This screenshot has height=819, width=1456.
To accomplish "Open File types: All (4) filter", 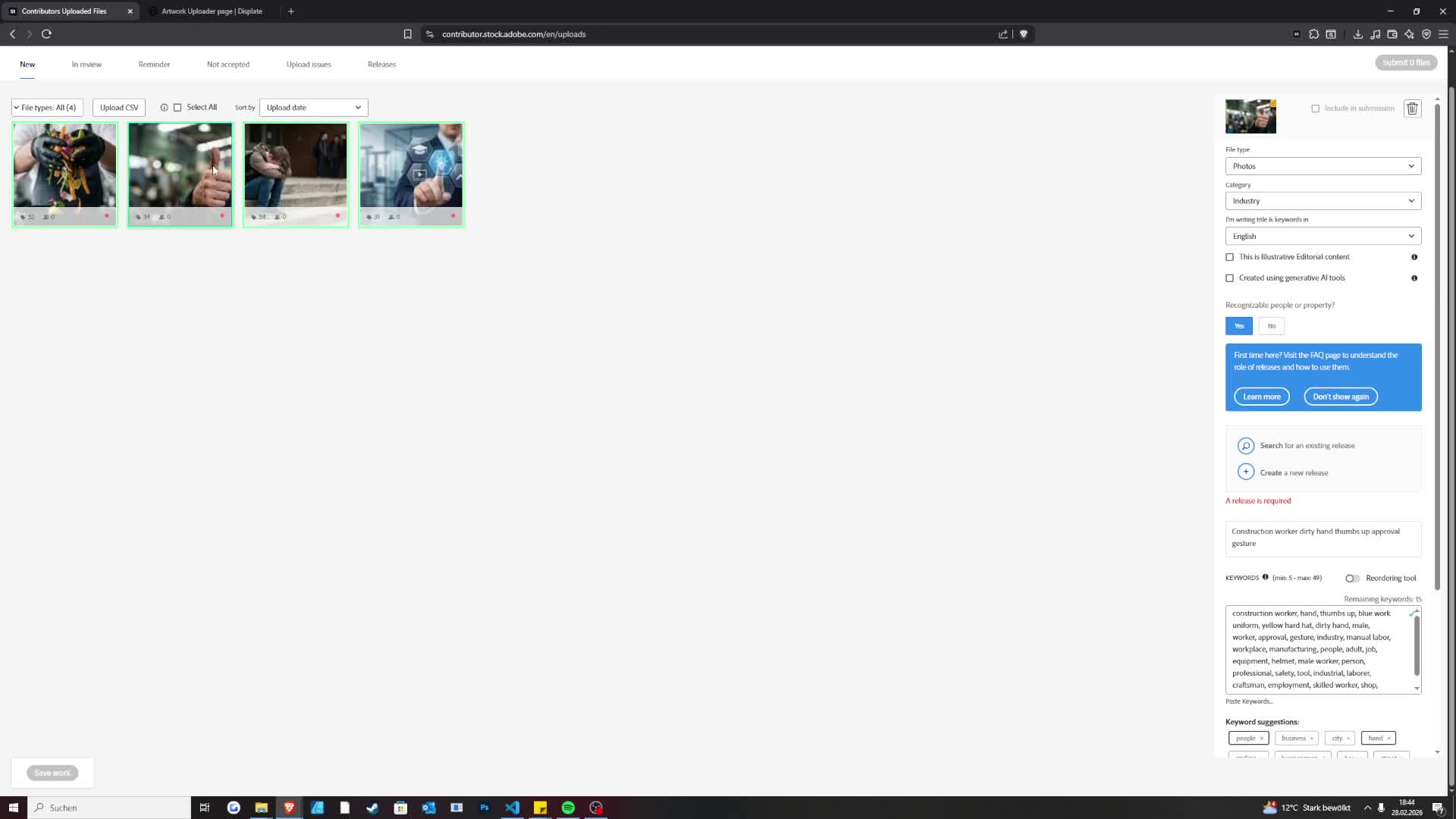I will coord(46,108).
